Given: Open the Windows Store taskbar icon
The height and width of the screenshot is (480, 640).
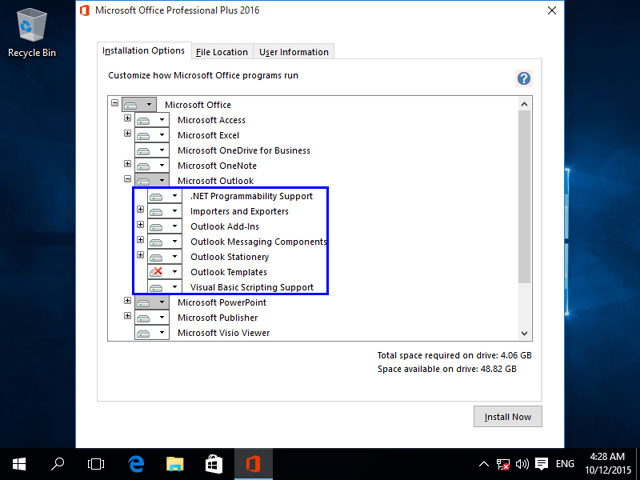Looking at the screenshot, I should (214, 464).
